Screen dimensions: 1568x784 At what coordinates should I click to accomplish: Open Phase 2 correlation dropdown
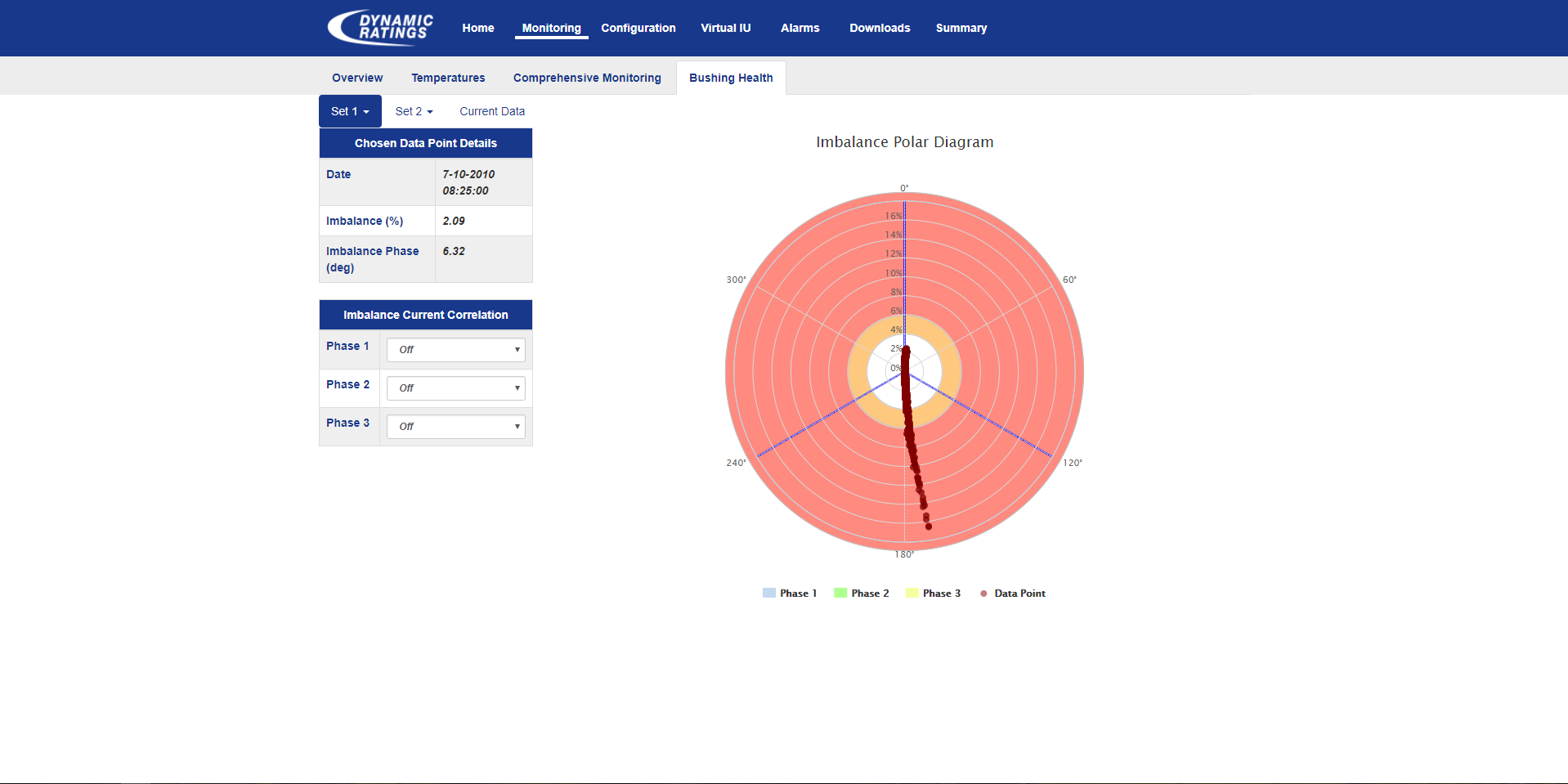(x=455, y=388)
